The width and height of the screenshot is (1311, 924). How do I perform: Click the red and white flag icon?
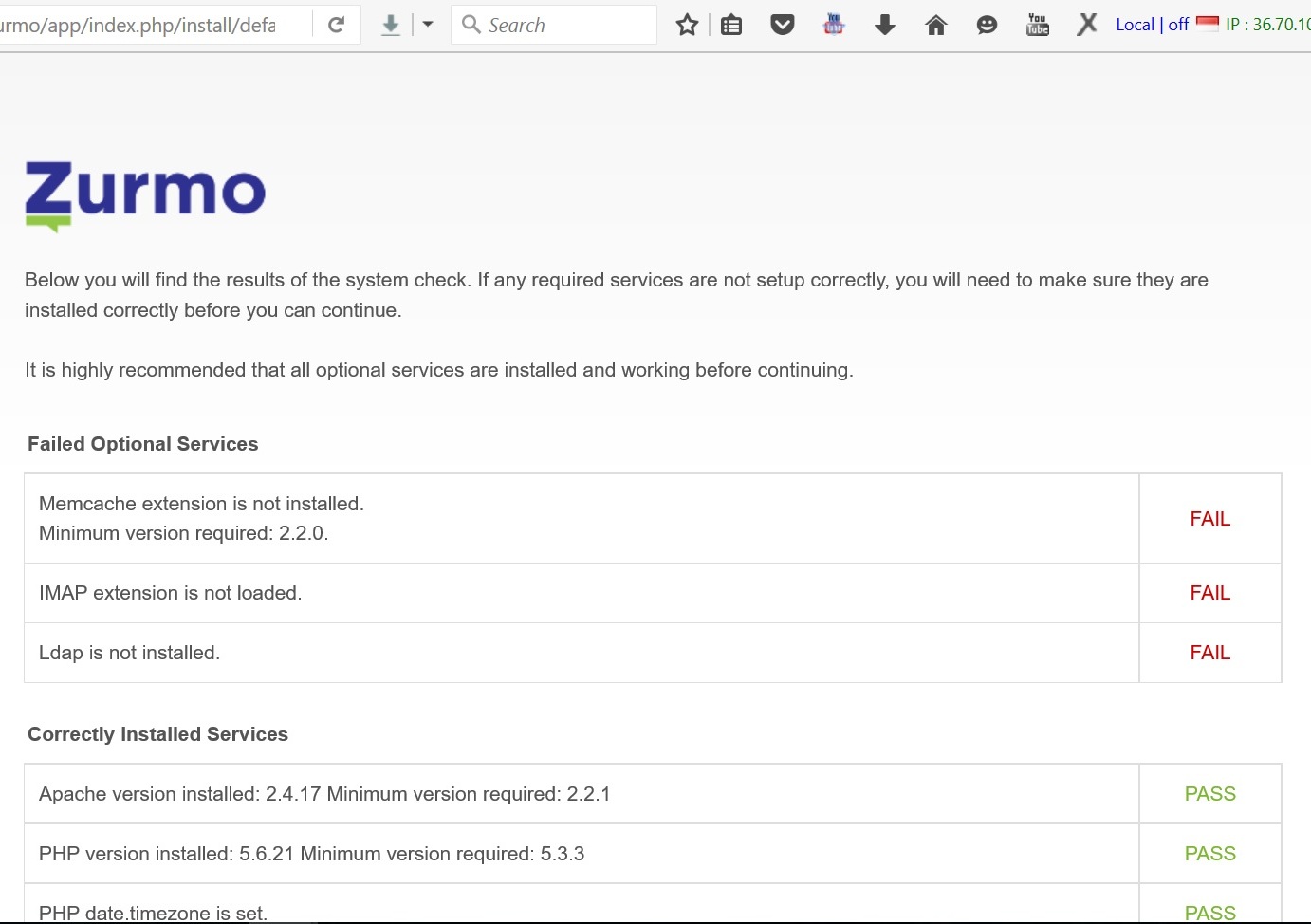coord(1208,24)
